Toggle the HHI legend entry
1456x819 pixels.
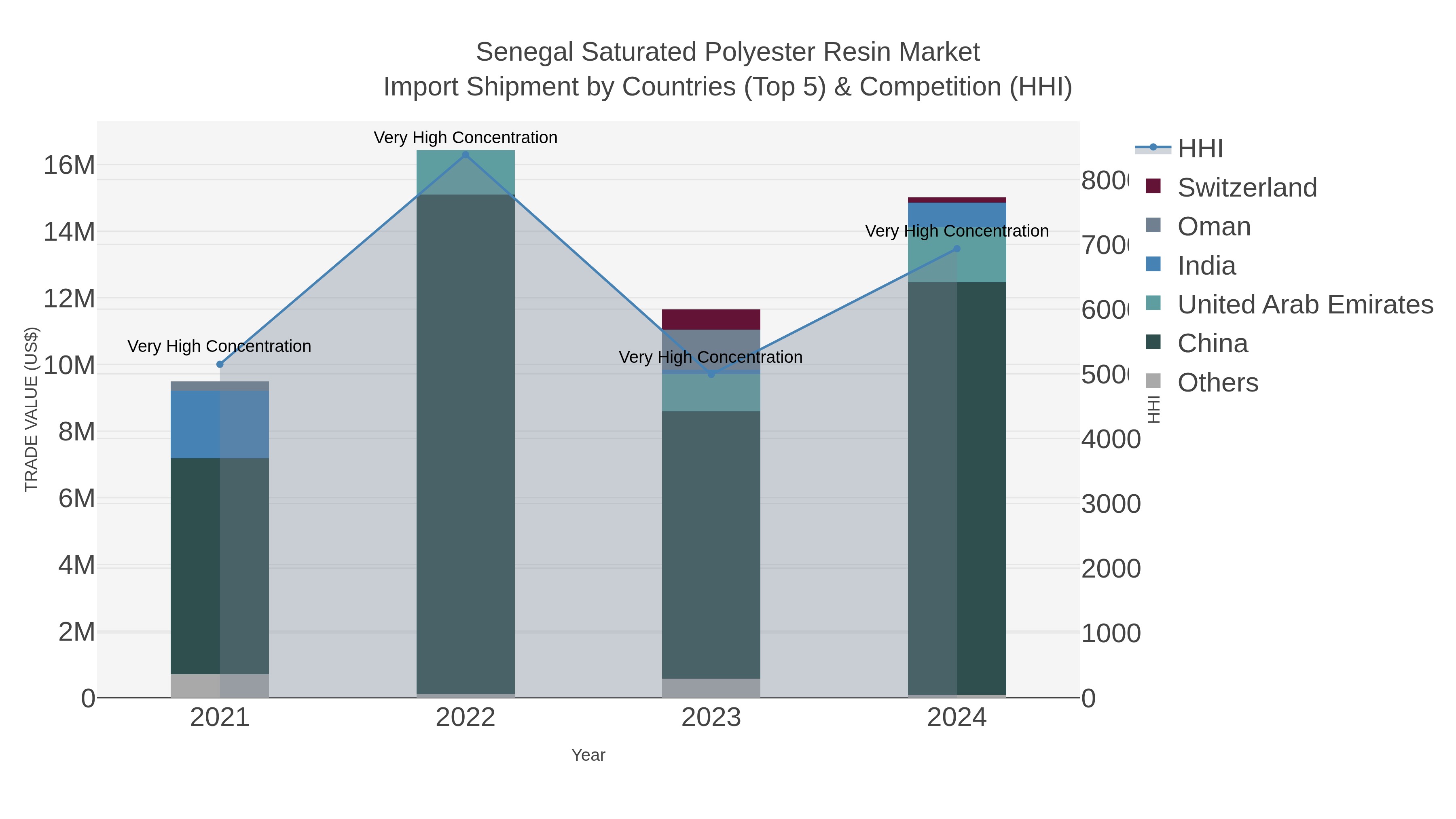(1179, 149)
